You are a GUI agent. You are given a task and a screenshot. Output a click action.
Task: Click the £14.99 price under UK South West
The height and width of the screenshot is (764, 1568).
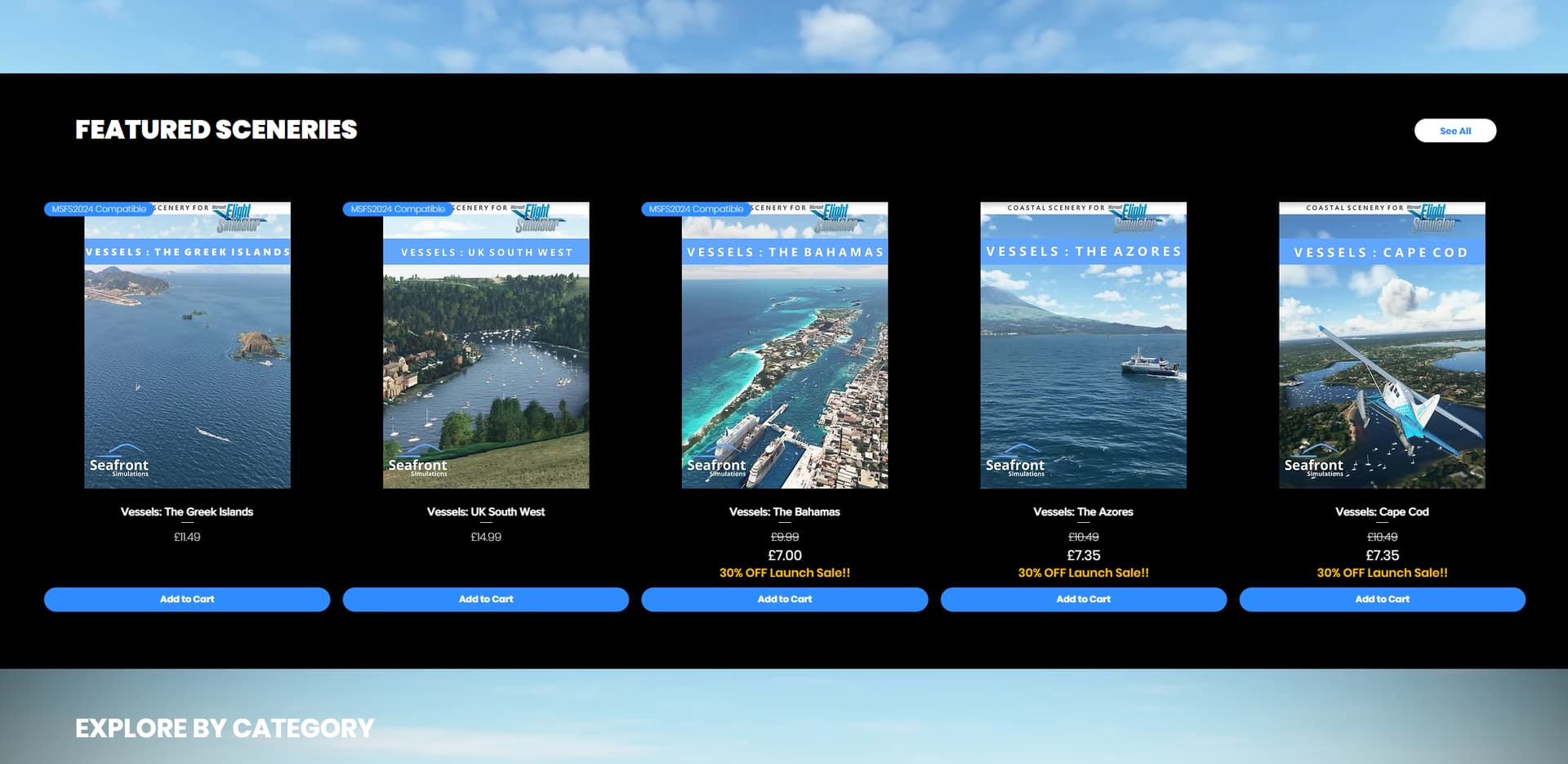tap(486, 537)
